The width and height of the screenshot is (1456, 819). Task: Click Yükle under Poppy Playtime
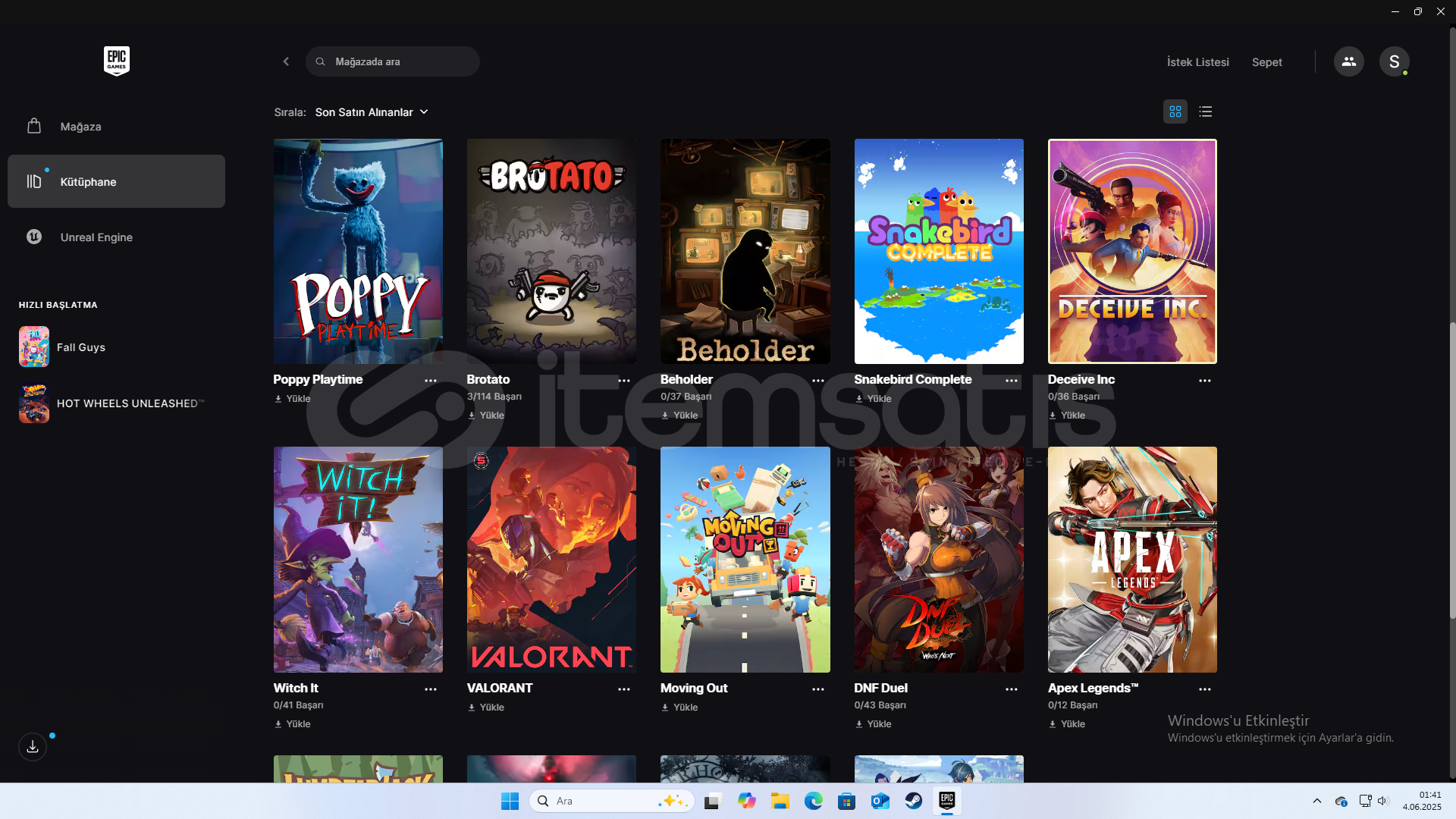tap(293, 399)
